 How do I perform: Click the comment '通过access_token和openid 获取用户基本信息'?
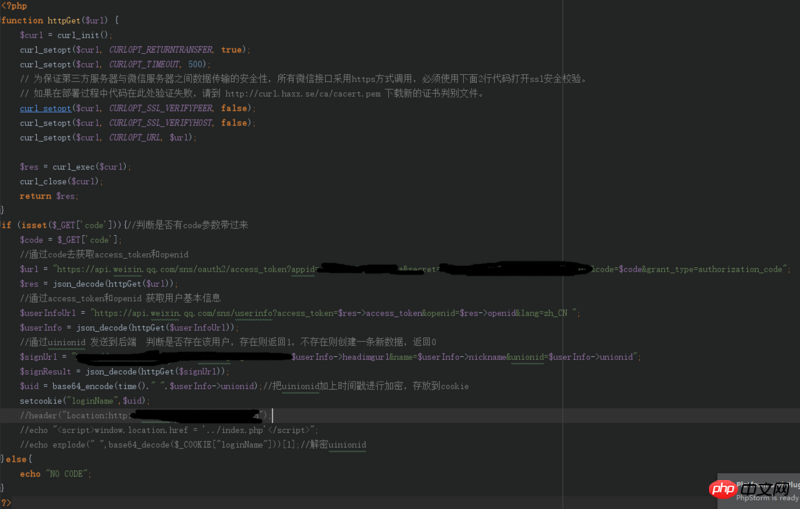(x=120, y=298)
